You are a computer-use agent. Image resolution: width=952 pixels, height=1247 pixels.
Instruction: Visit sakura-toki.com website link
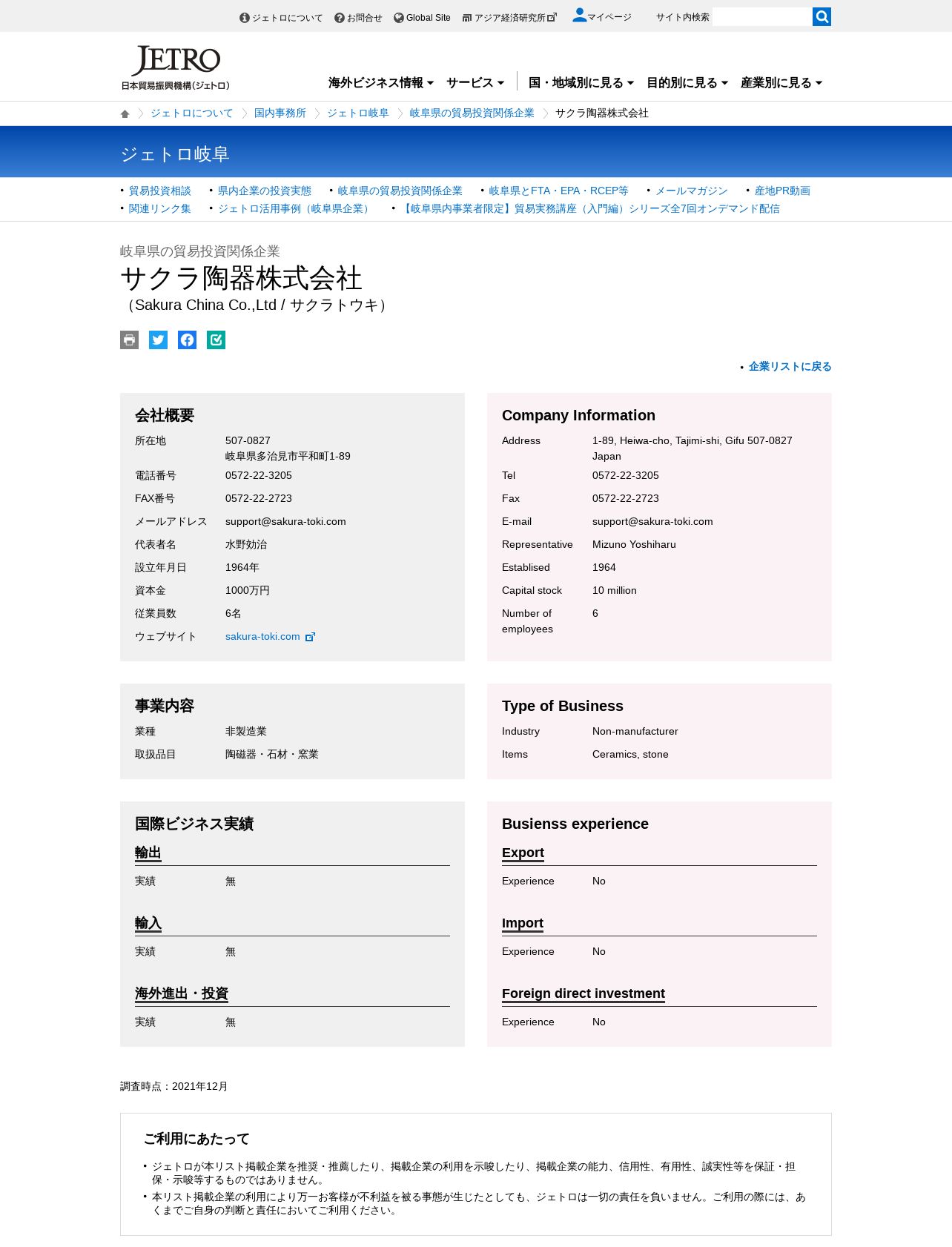pyautogui.click(x=262, y=637)
